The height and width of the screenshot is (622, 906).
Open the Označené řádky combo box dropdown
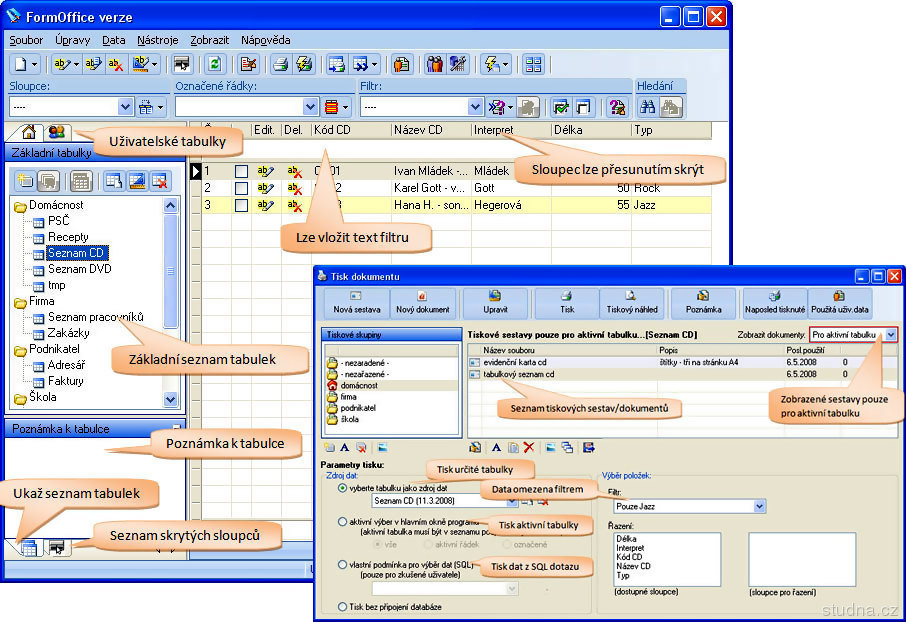(x=310, y=107)
